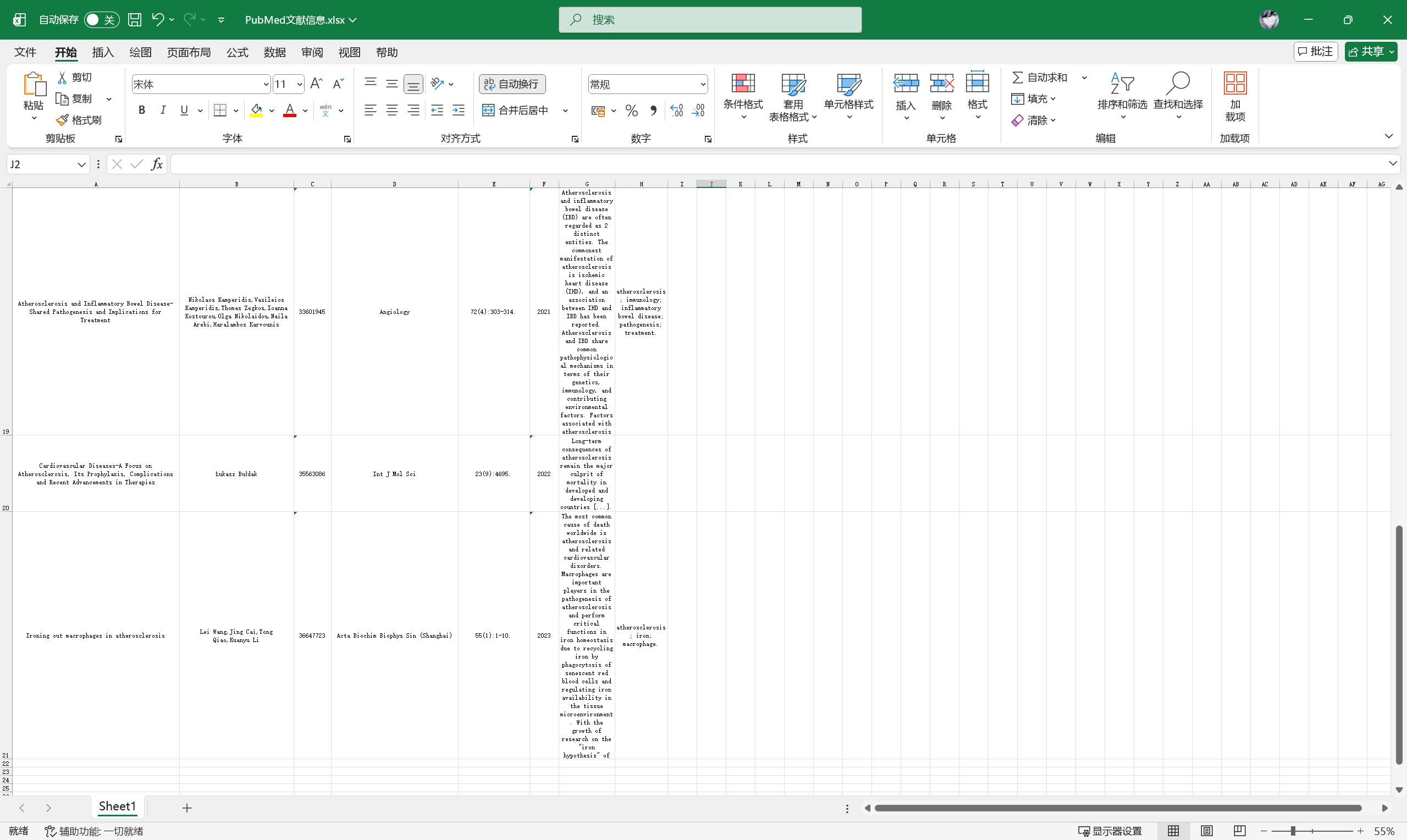Viewport: 1407px width, 840px height.
Task: Toggle the AutoSave switch
Action: tap(101, 20)
